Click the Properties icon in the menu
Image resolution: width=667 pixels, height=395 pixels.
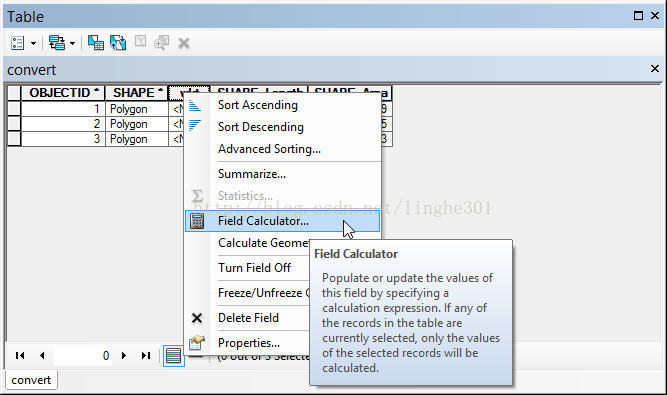pyautogui.click(x=197, y=343)
